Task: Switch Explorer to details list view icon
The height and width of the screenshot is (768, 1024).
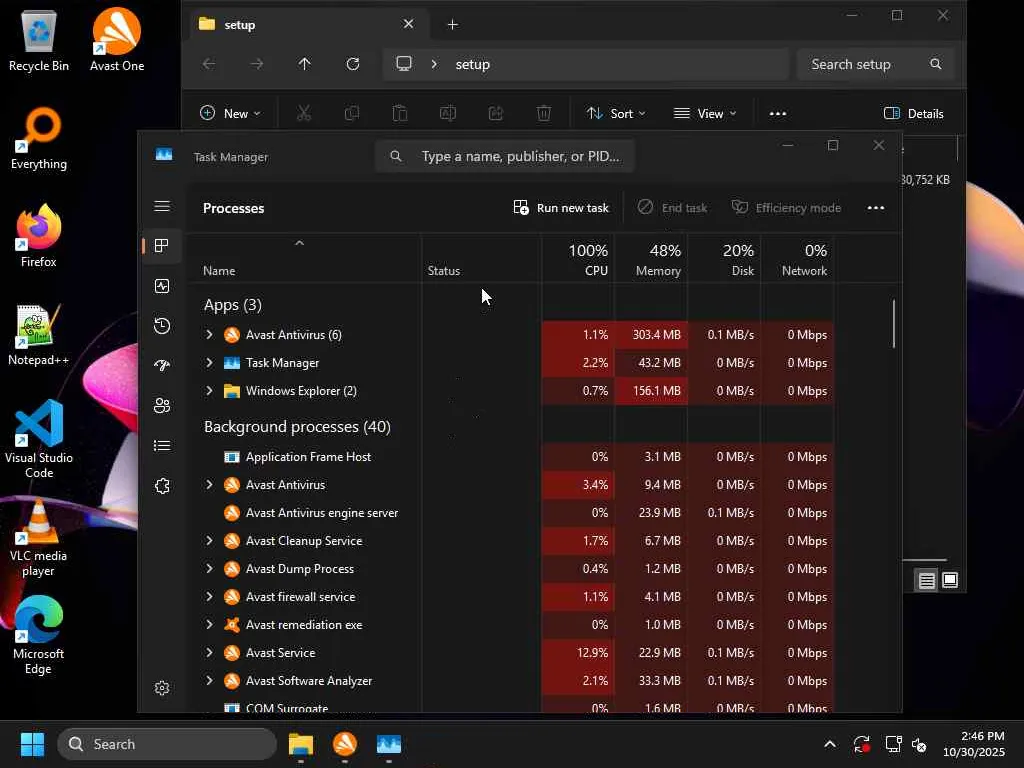Action: [x=926, y=580]
